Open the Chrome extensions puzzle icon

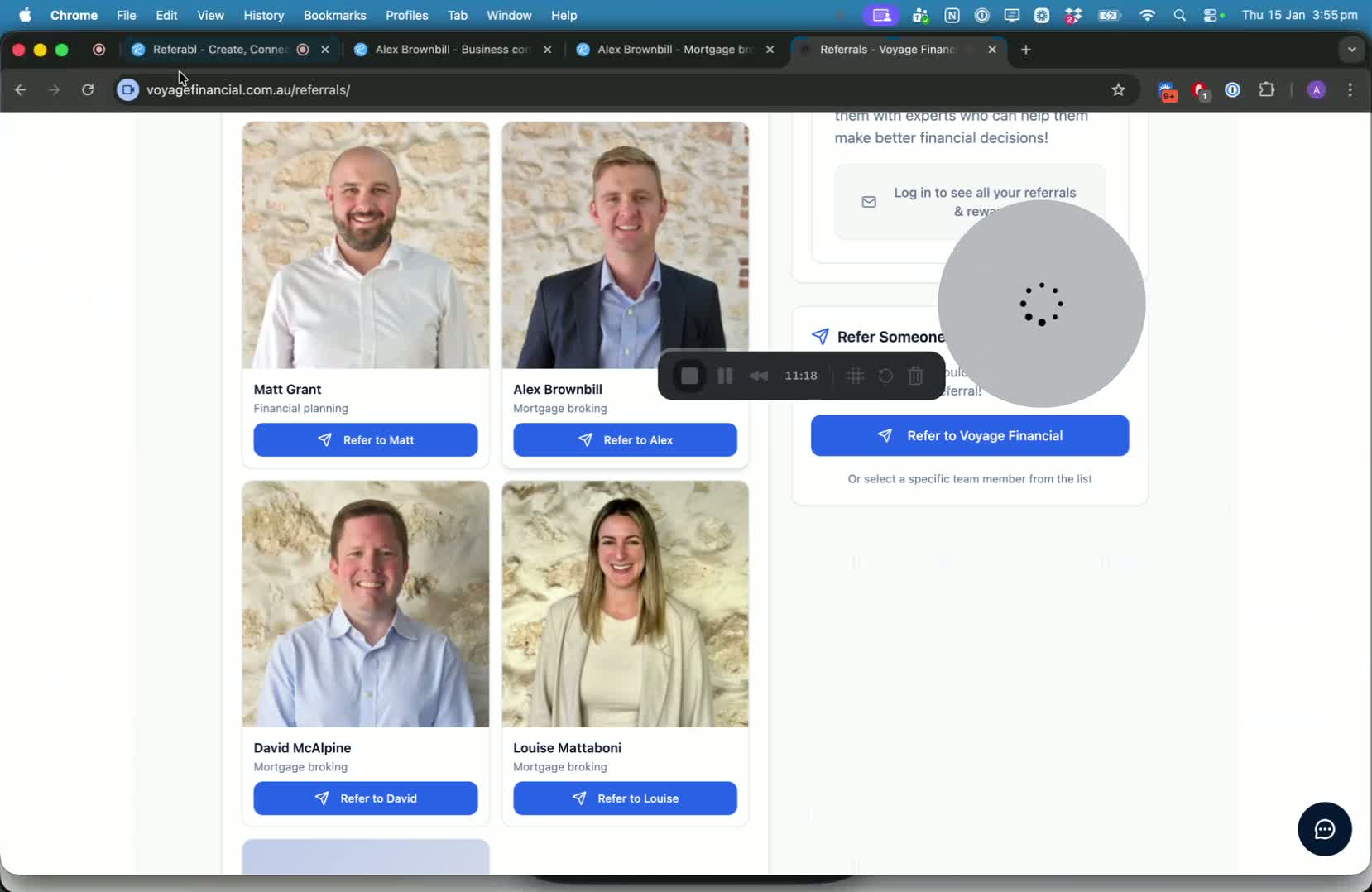pyautogui.click(x=1266, y=89)
